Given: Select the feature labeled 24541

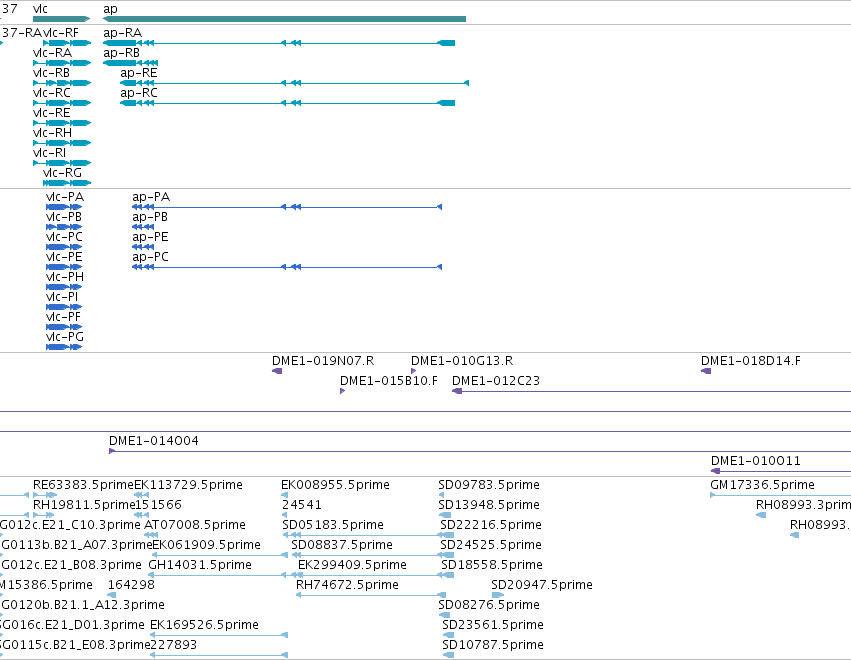Looking at the screenshot, I should 302,505.
